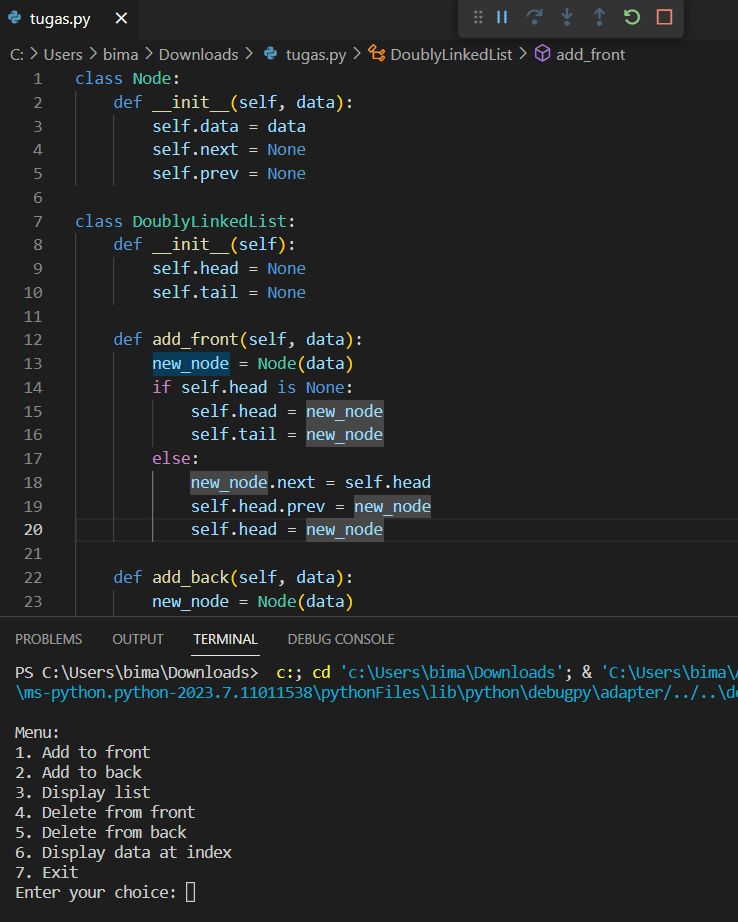Grab the debug toolbar drag handle
Viewport: 738px width, 922px height.
(x=478, y=17)
